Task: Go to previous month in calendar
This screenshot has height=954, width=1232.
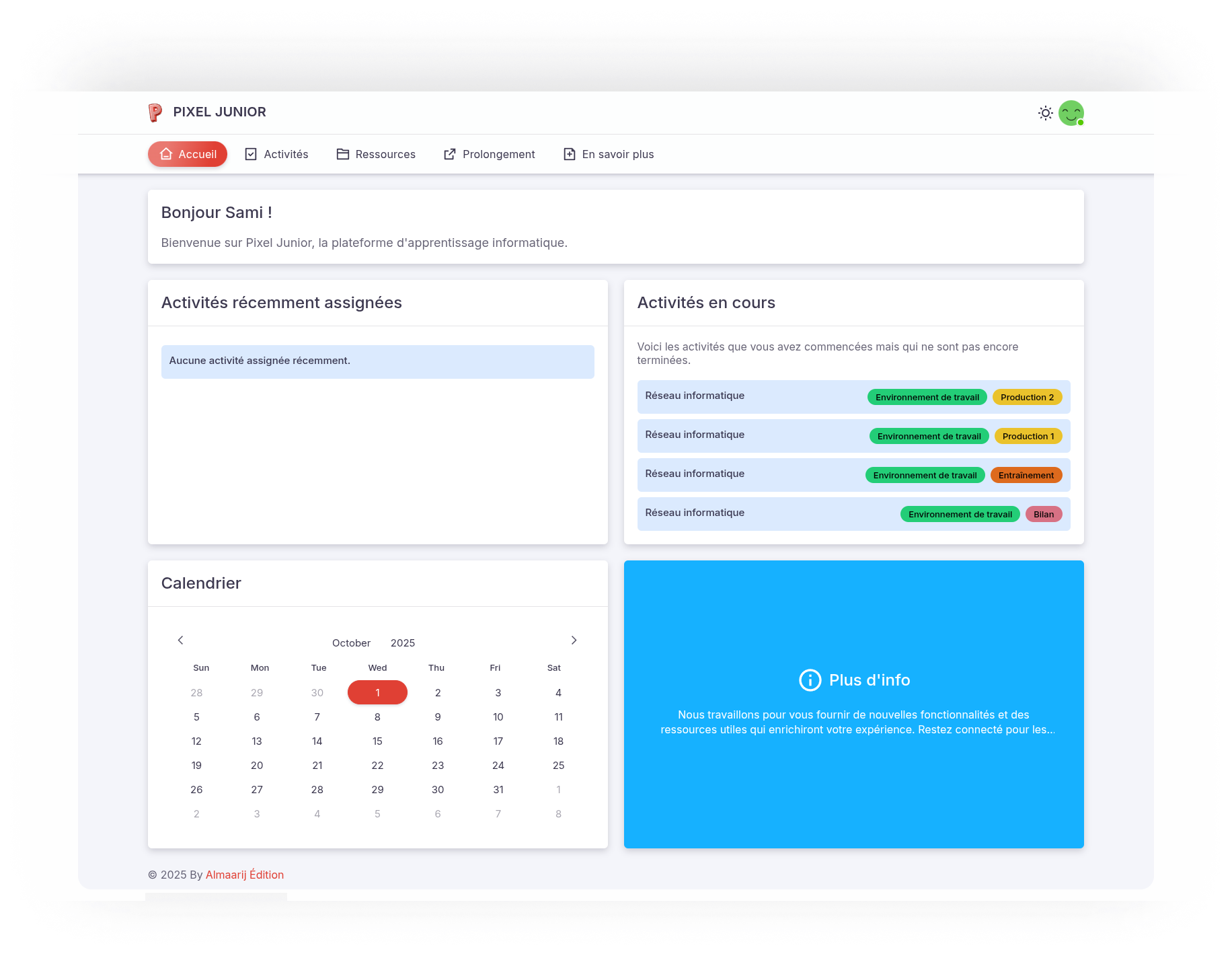Action: [180, 640]
